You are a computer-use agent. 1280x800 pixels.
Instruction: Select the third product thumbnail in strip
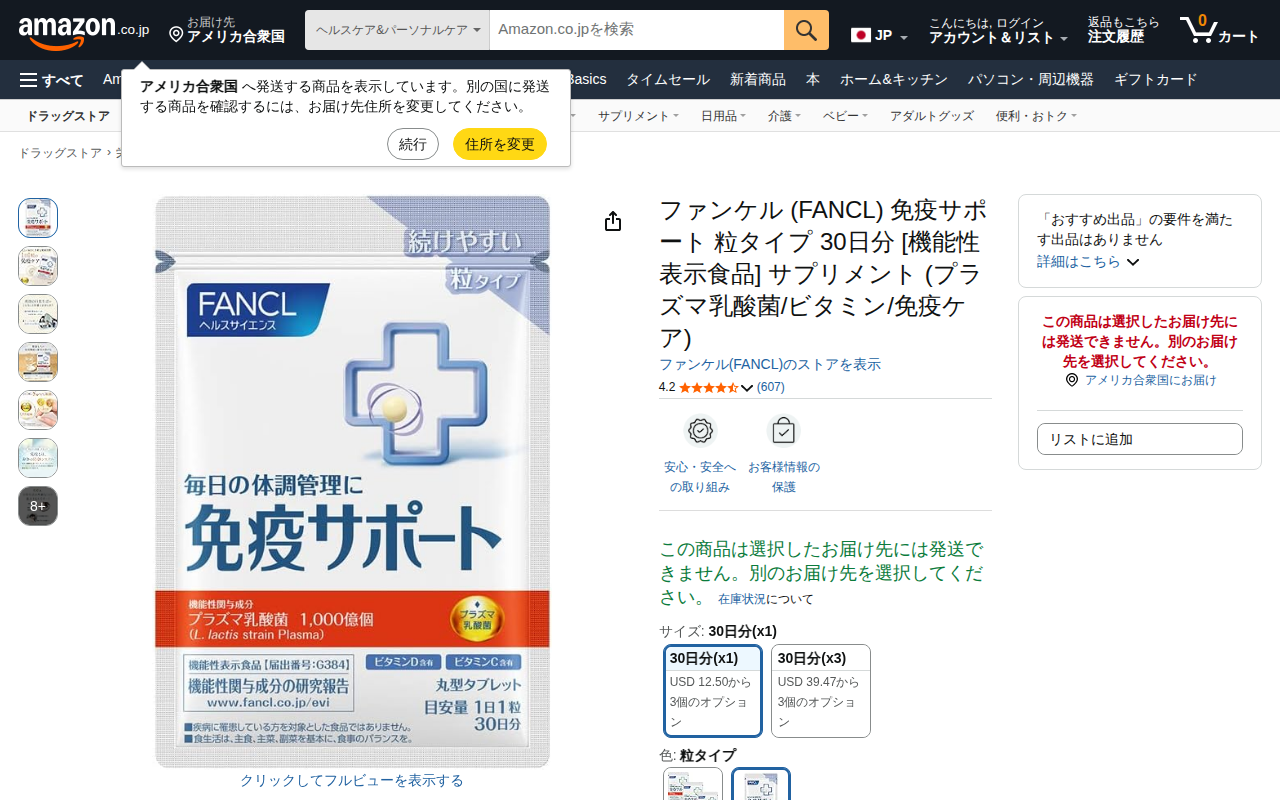click(x=38, y=314)
